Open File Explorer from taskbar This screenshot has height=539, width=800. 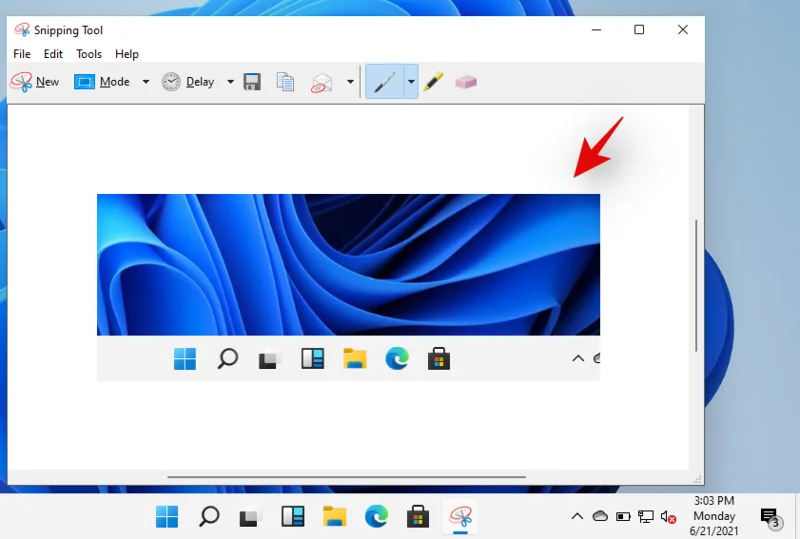[335, 517]
